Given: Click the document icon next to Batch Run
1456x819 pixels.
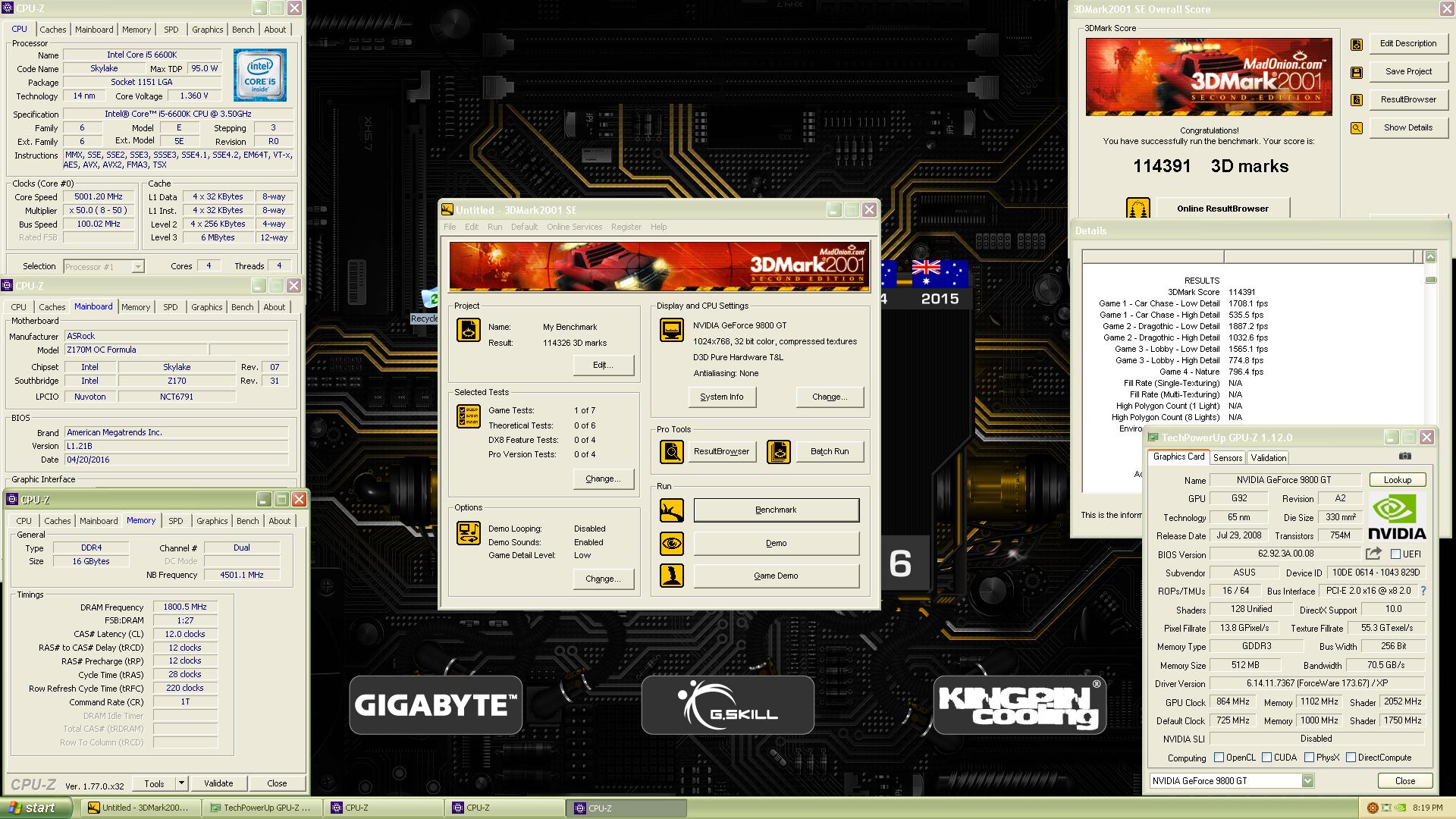Looking at the screenshot, I should [779, 452].
